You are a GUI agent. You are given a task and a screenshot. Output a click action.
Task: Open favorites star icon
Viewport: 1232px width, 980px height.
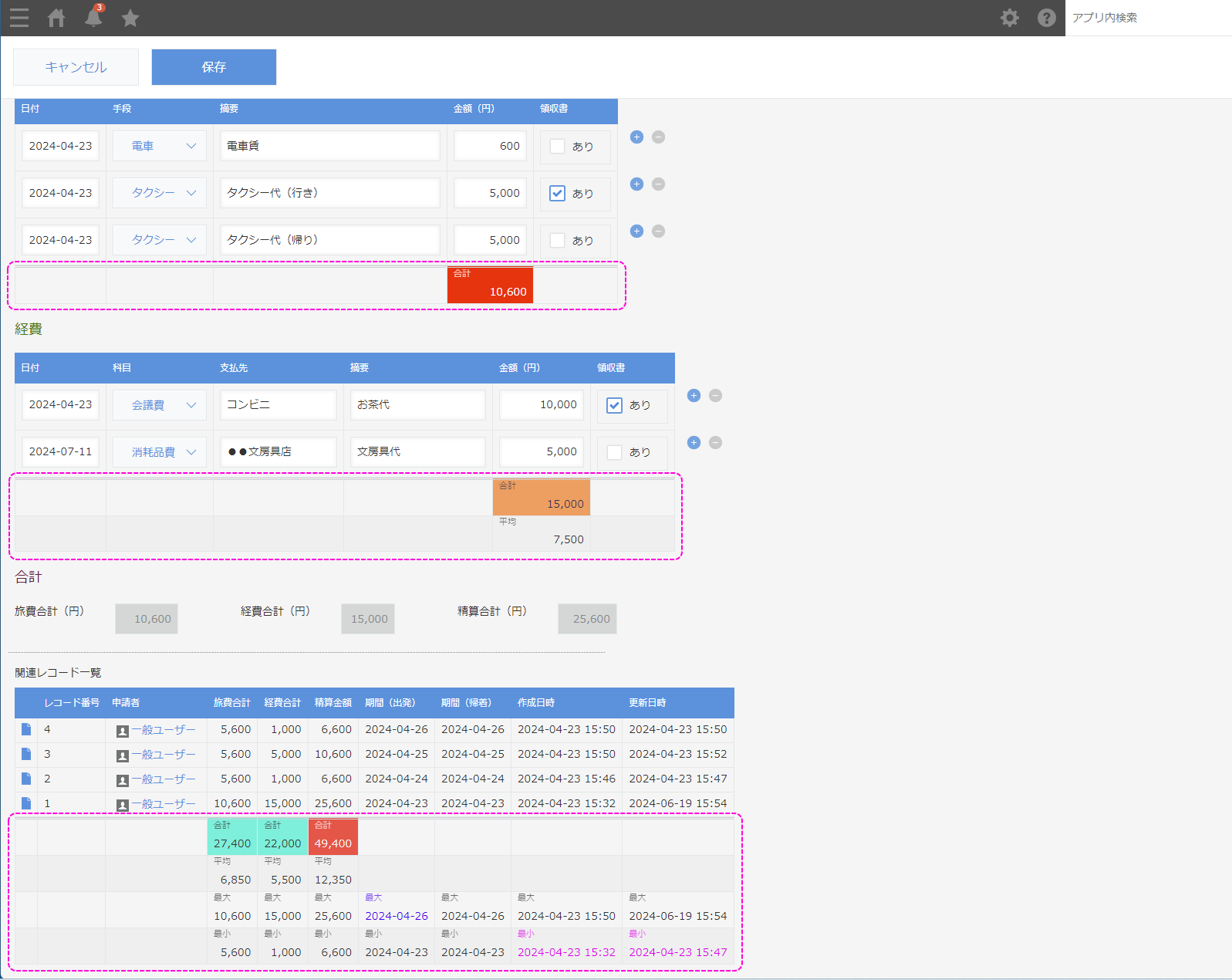pos(130,18)
